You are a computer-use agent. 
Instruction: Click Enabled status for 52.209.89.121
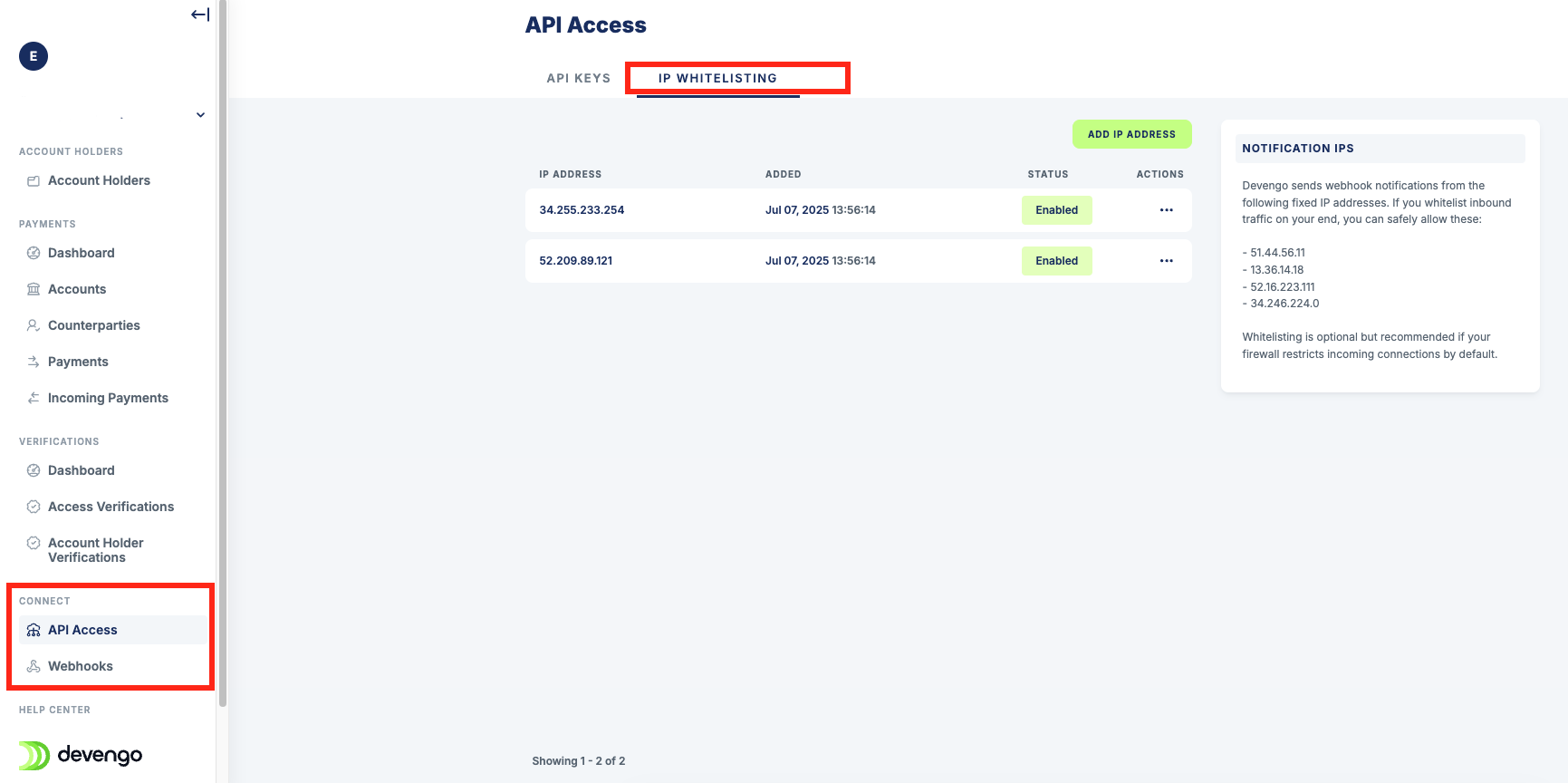coord(1057,261)
